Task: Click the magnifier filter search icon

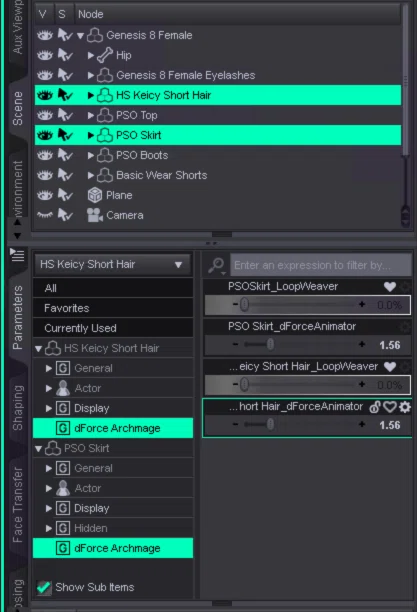Action: point(216,265)
